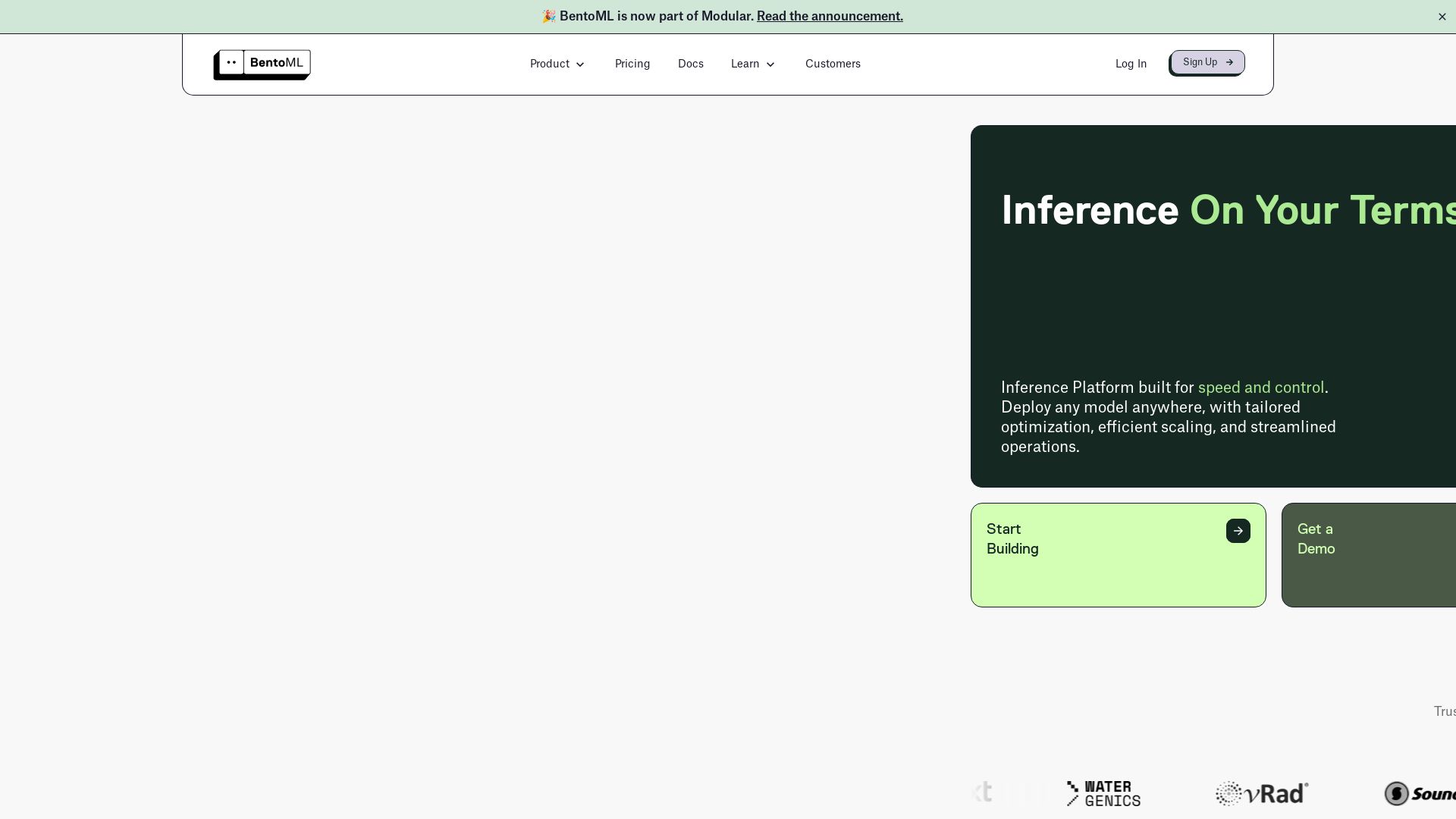Click the vRad logo
The height and width of the screenshot is (819, 1456).
(1262, 793)
